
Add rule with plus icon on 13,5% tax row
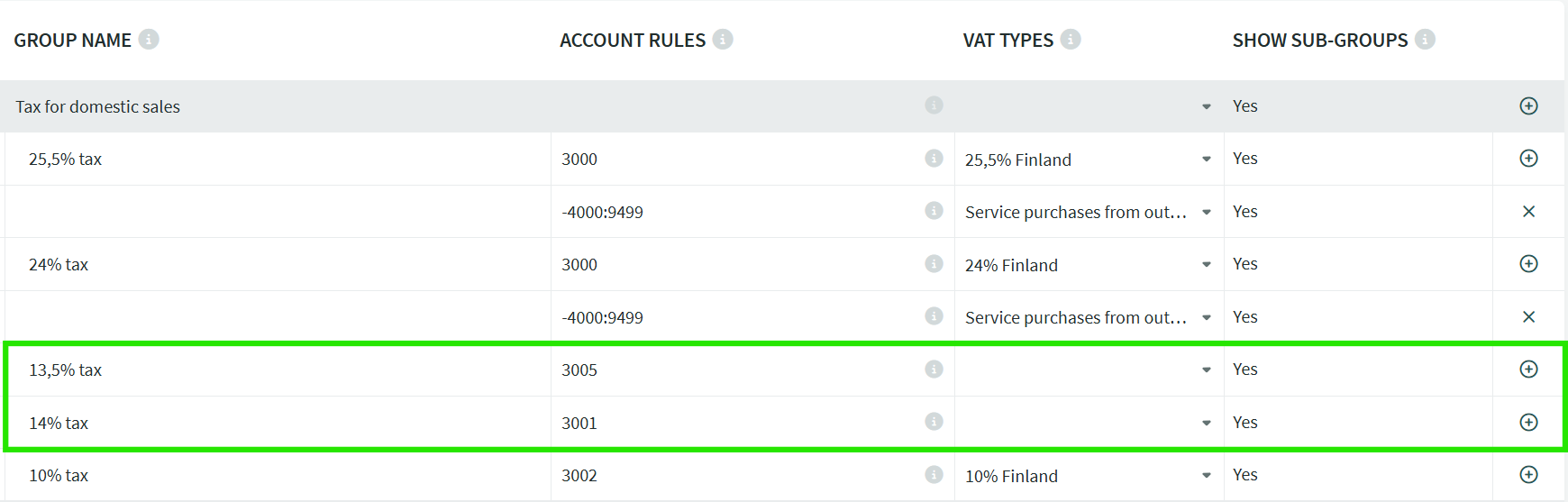pyautogui.click(x=1528, y=370)
